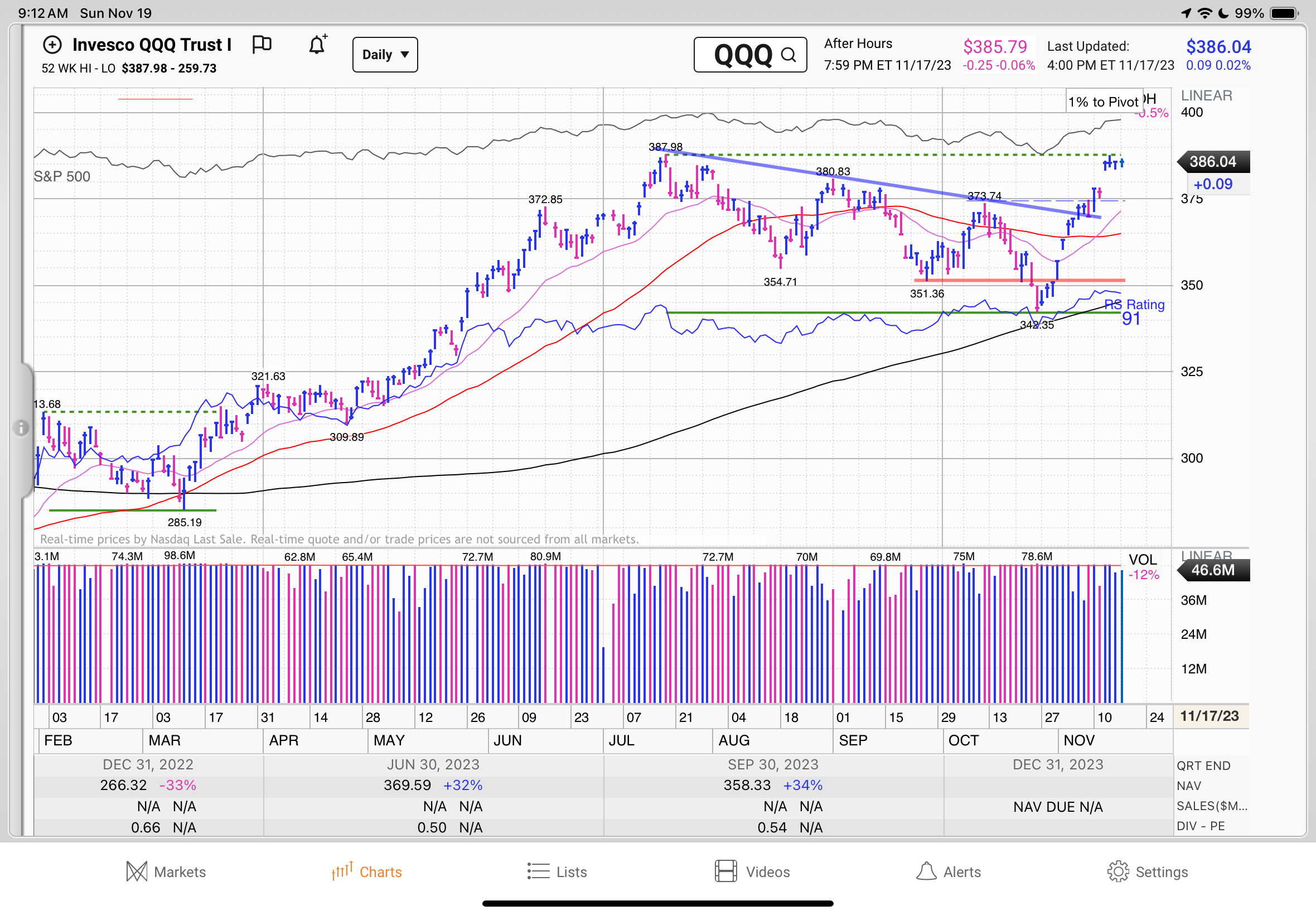Tap the current price tag 386.04
This screenshot has width=1316, height=915.
point(1213,162)
